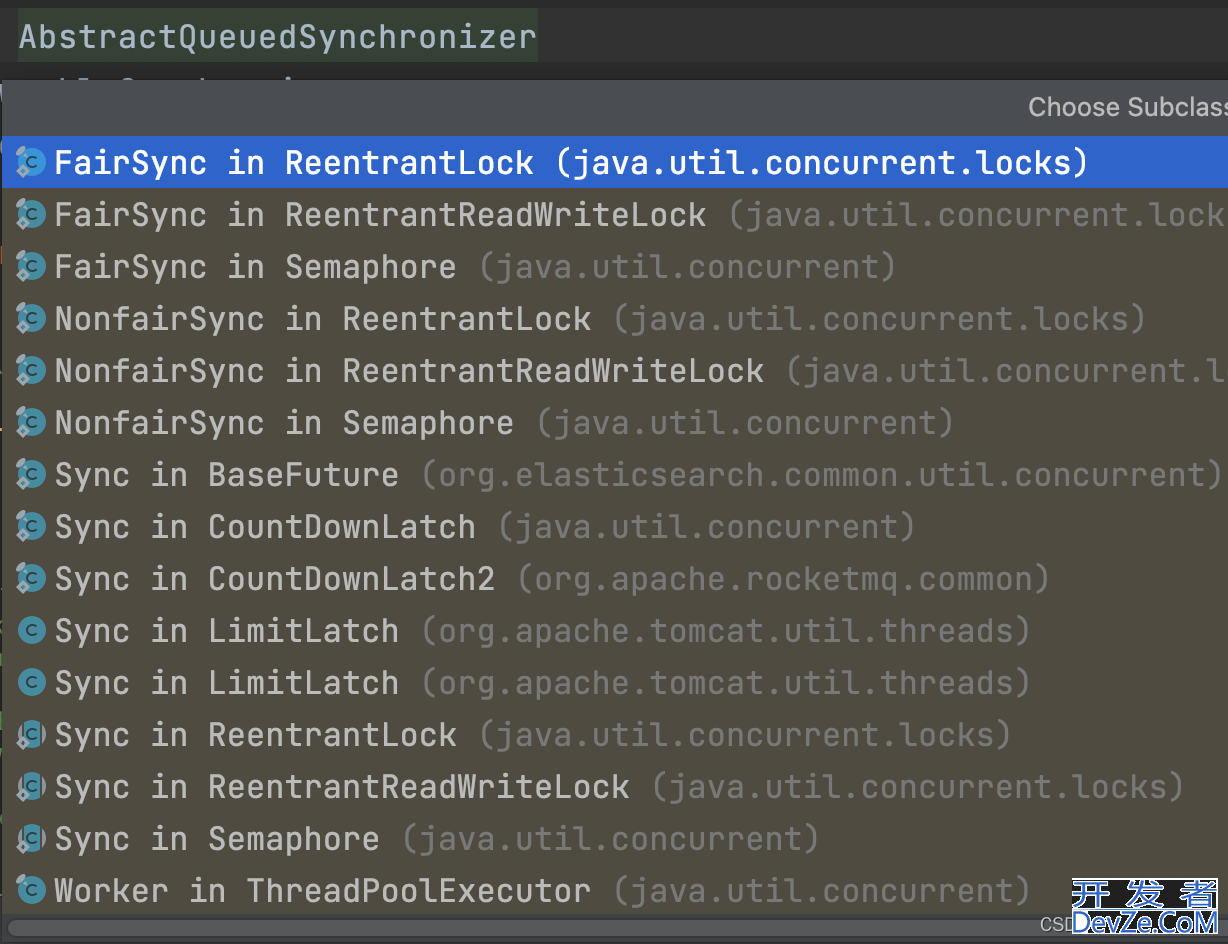Click class icon beside Sync in CountDownLatch2
Viewport: 1228px width, 944px height.
(31, 579)
